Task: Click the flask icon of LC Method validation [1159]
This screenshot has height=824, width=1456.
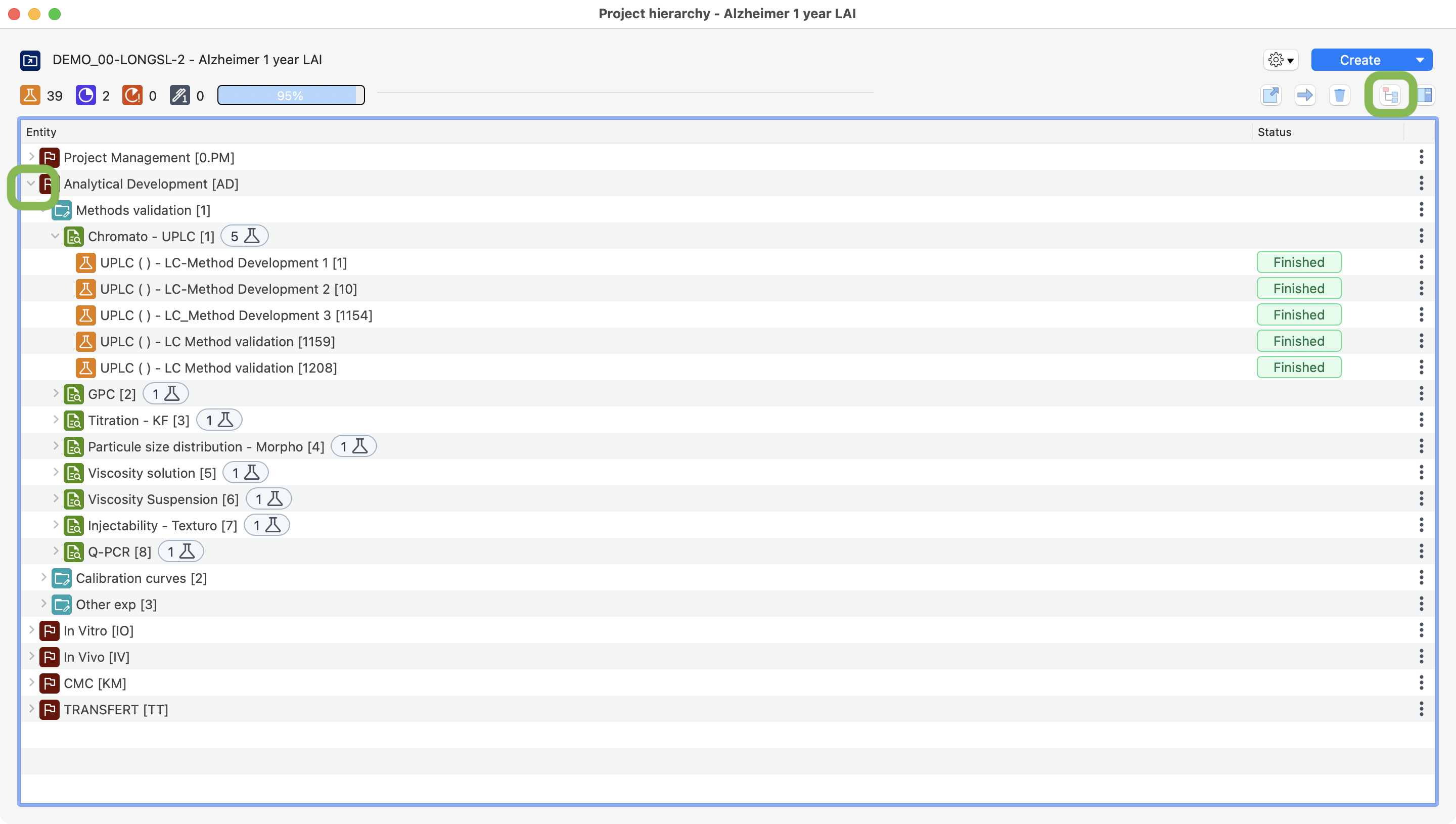Action: tap(85, 342)
